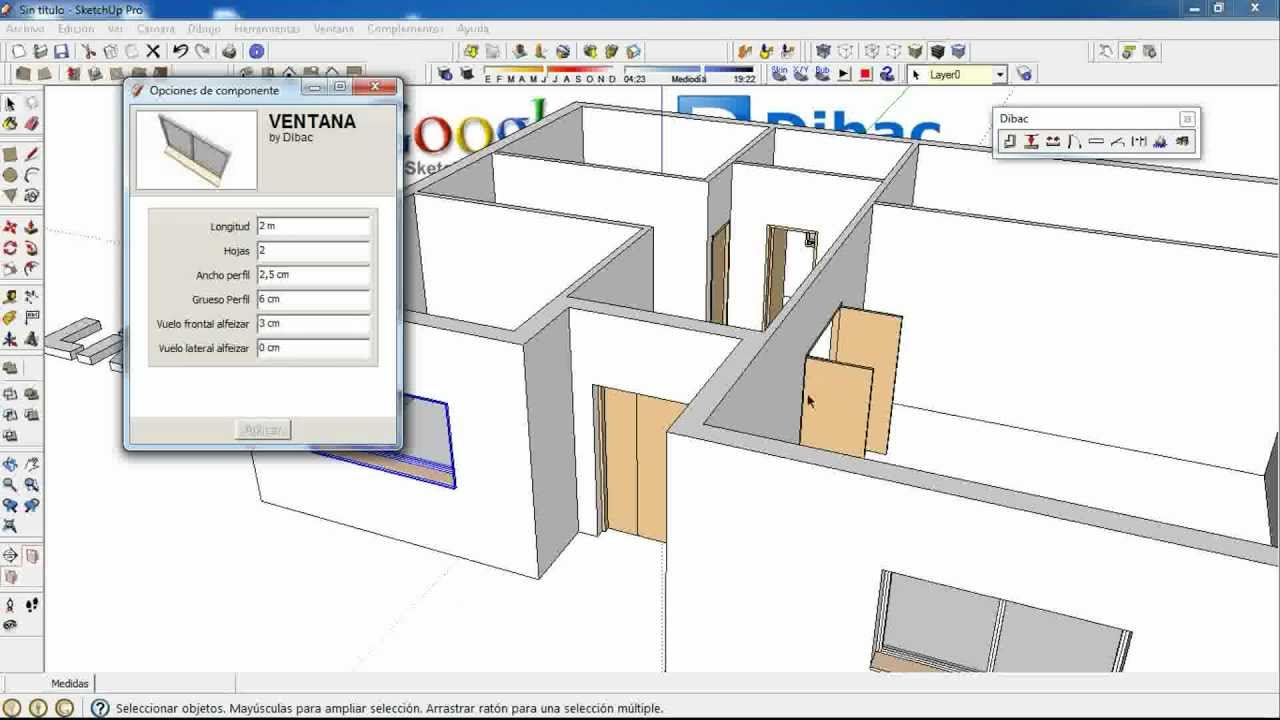The height and width of the screenshot is (720, 1280).
Task: Toggle the X/Y plugin icon
Action: 800,73
